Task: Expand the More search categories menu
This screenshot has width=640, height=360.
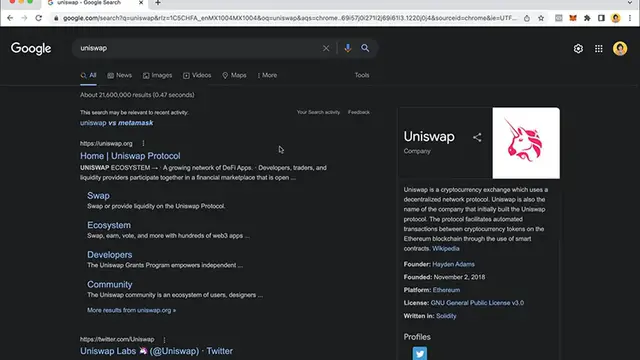Action: tap(267, 76)
